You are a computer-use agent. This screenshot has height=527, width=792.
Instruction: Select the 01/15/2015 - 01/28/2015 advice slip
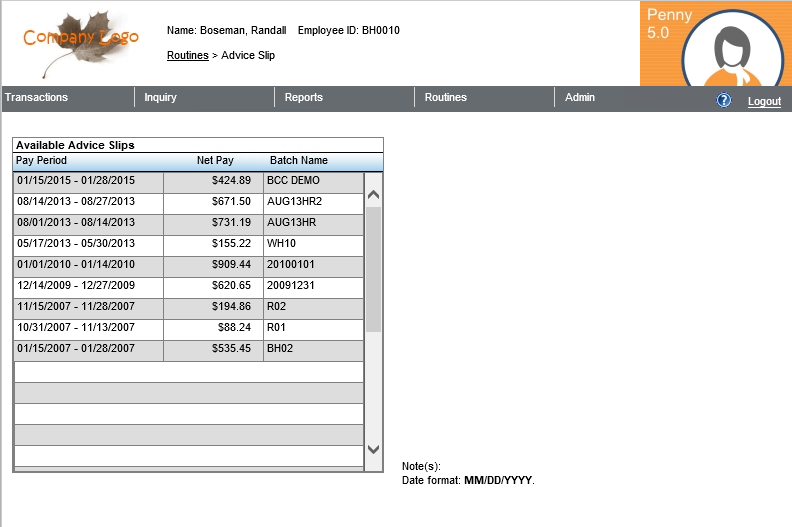point(88,181)
